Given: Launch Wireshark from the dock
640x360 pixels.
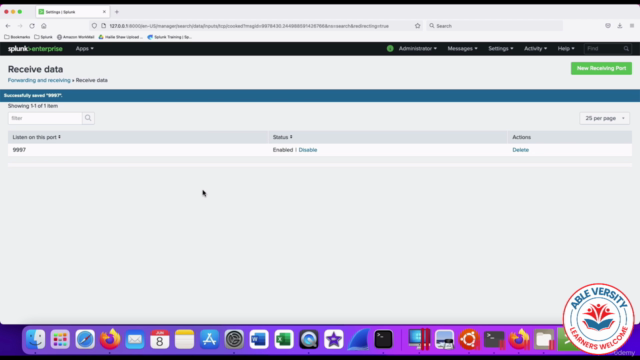Looking at the screenshot, I should 359,340.
